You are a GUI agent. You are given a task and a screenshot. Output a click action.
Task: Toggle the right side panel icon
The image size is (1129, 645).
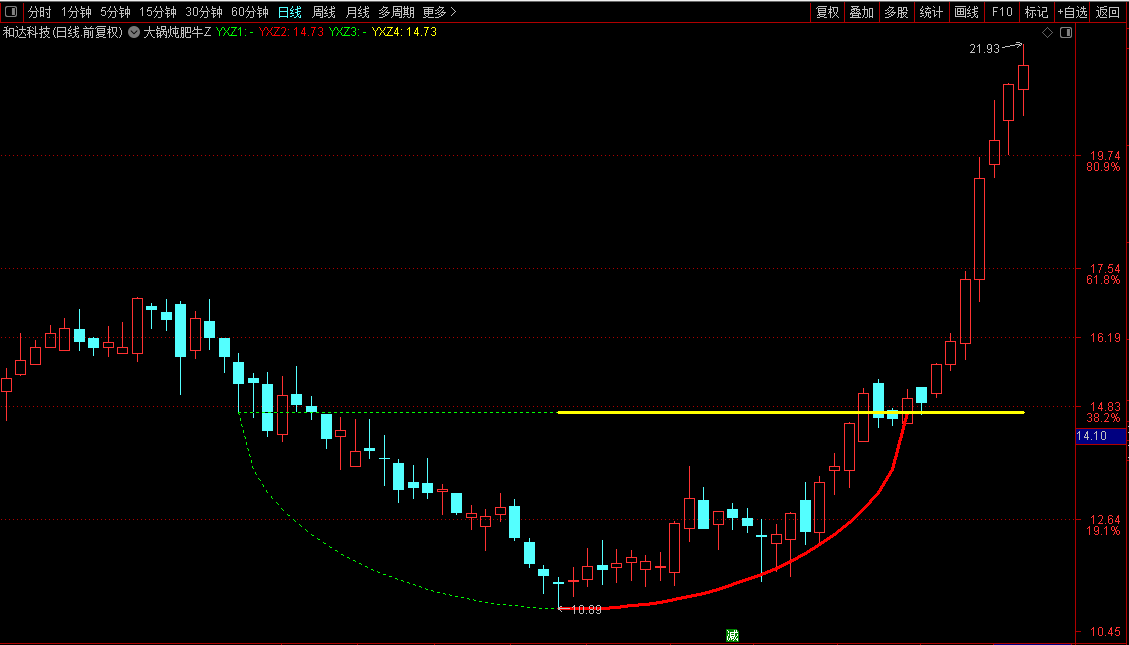(x=1066, y=32)
